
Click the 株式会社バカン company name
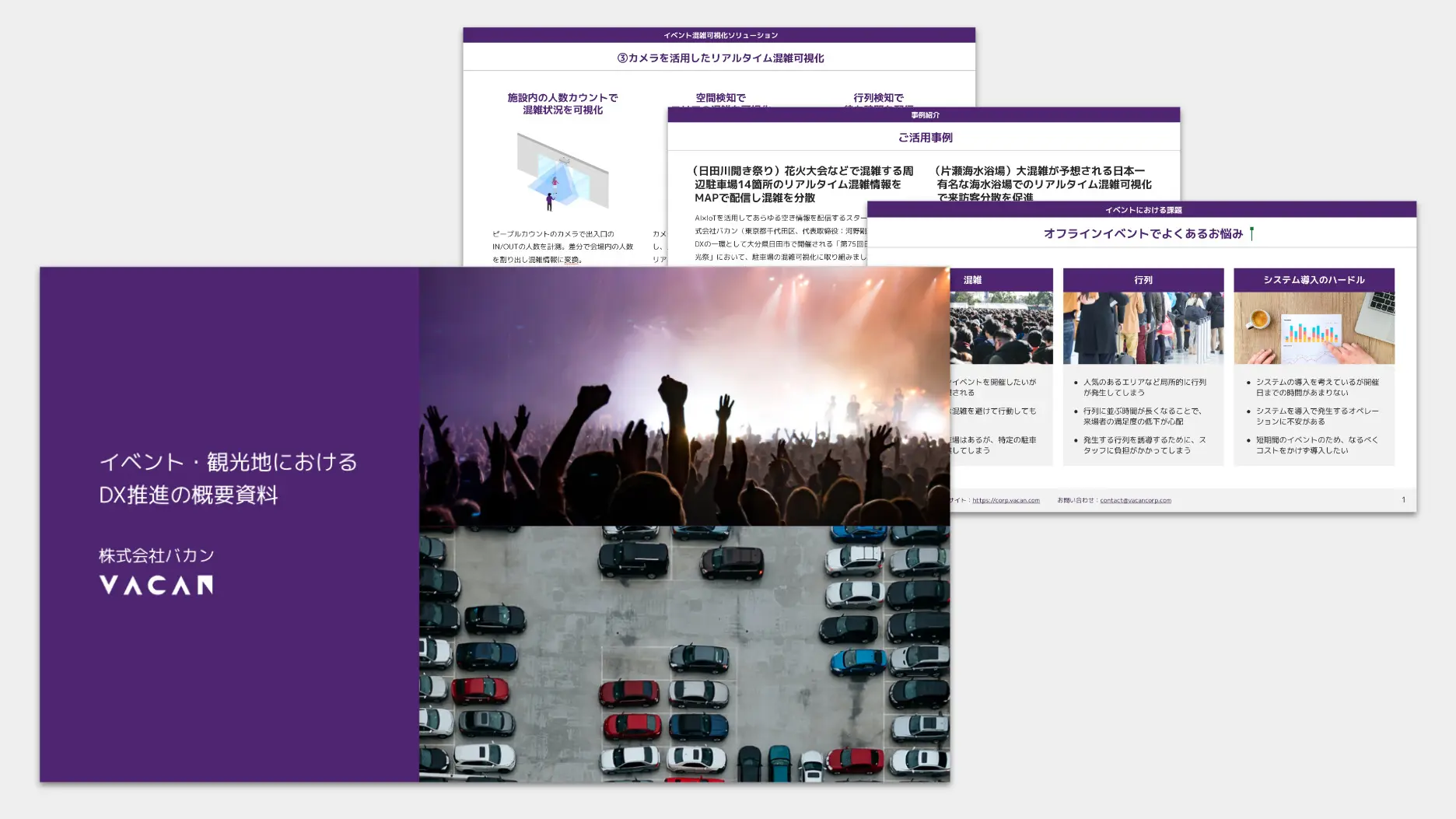156,555
